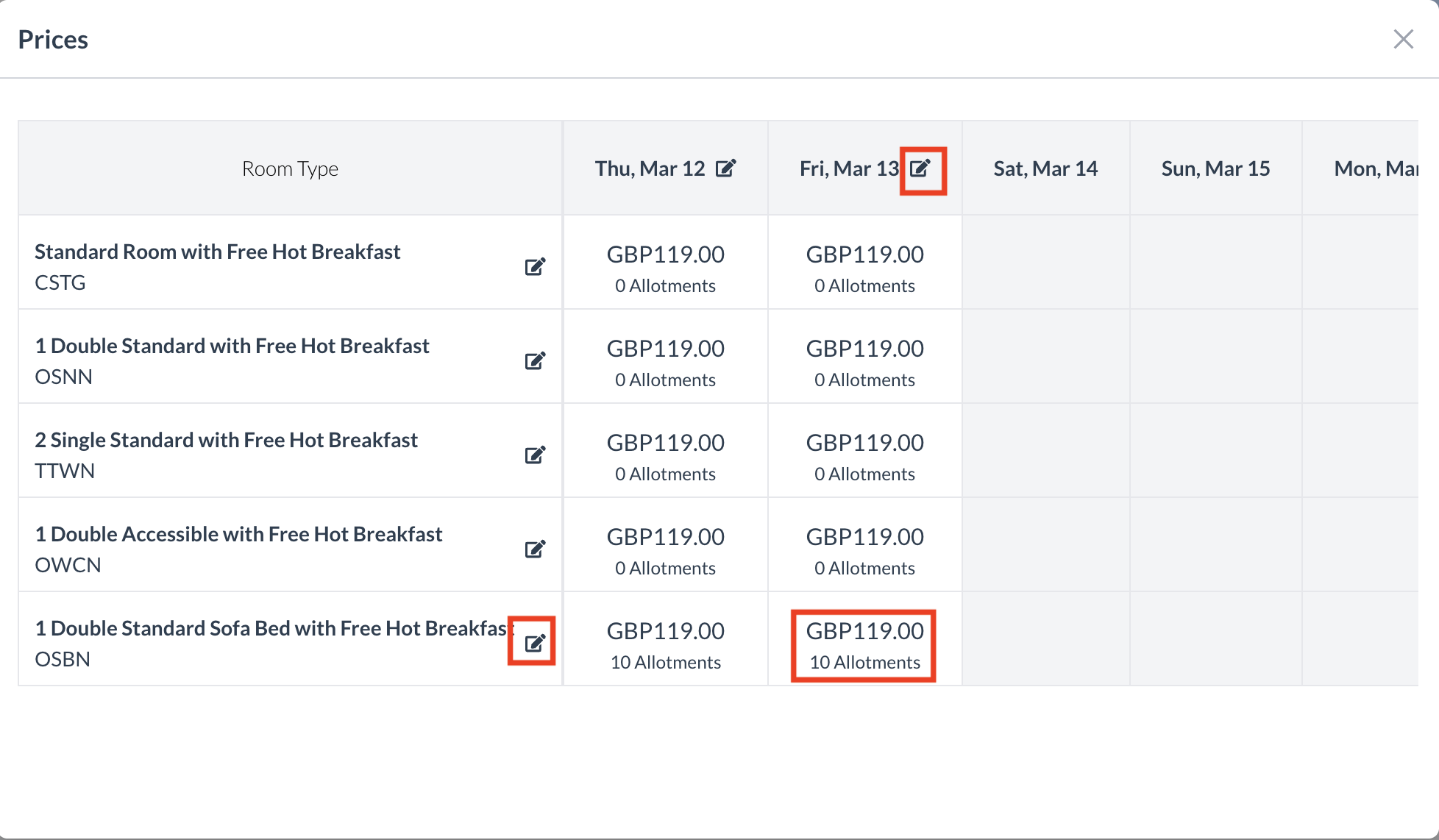1439x840 pixels.
Task: Edit the Thu, Mar 12 column prices
Action: [x=725, y=168]
